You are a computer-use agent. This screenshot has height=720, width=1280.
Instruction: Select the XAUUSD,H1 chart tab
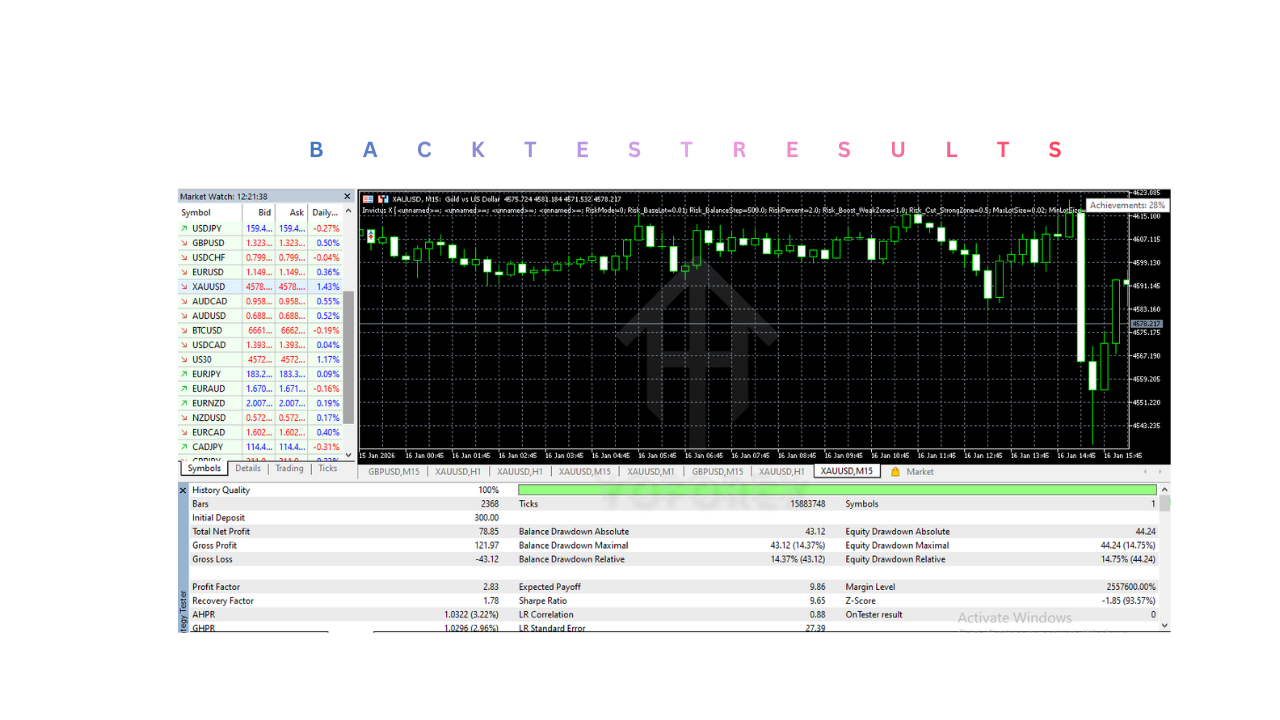(x=457, y=471)
